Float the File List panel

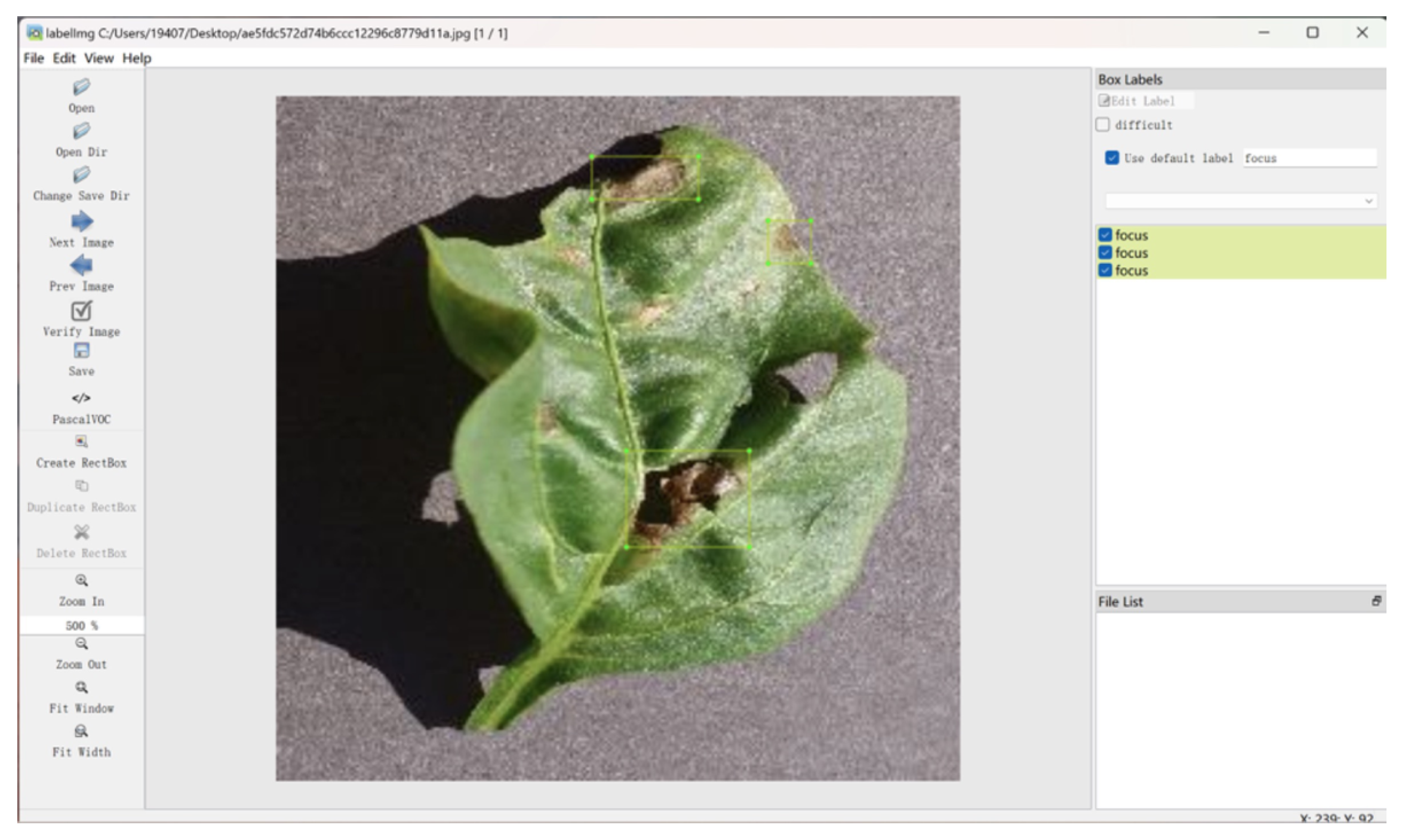pos(1376,601)
